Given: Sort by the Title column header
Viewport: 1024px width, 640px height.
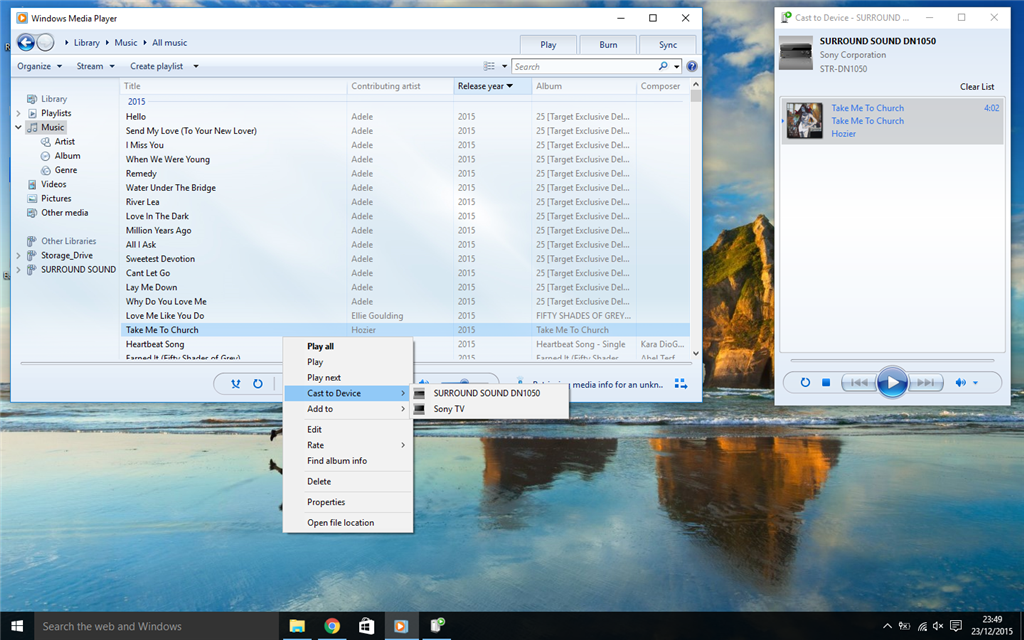Looking at the screenshot, I should (x=233, y=86).
